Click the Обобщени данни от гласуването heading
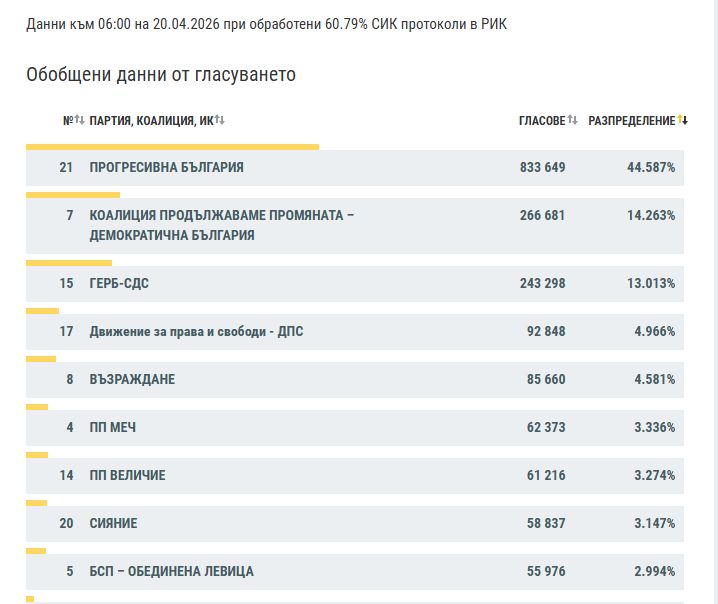 161,75
